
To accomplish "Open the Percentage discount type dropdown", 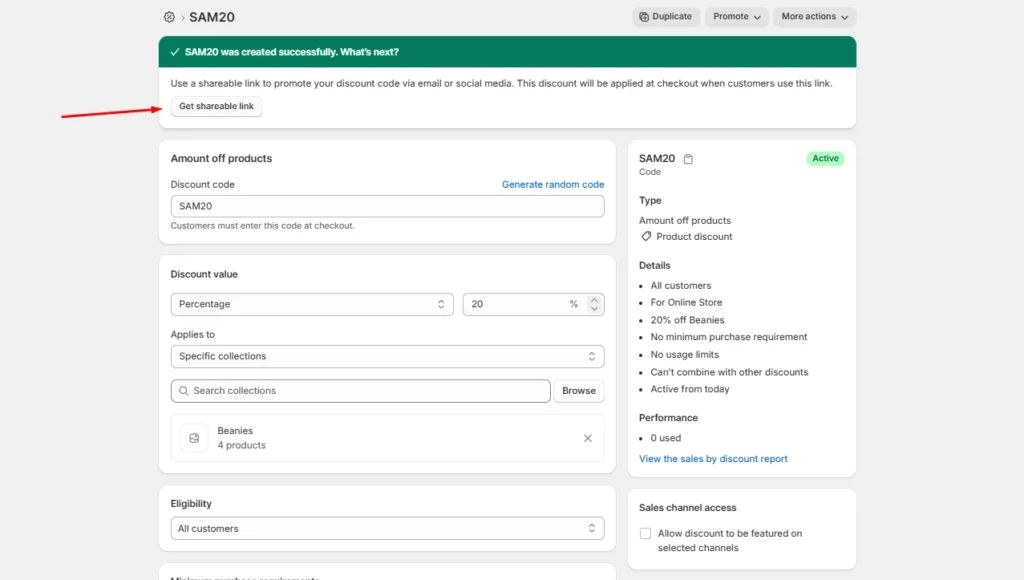I will pyautogui.click(x=312, y=304).
